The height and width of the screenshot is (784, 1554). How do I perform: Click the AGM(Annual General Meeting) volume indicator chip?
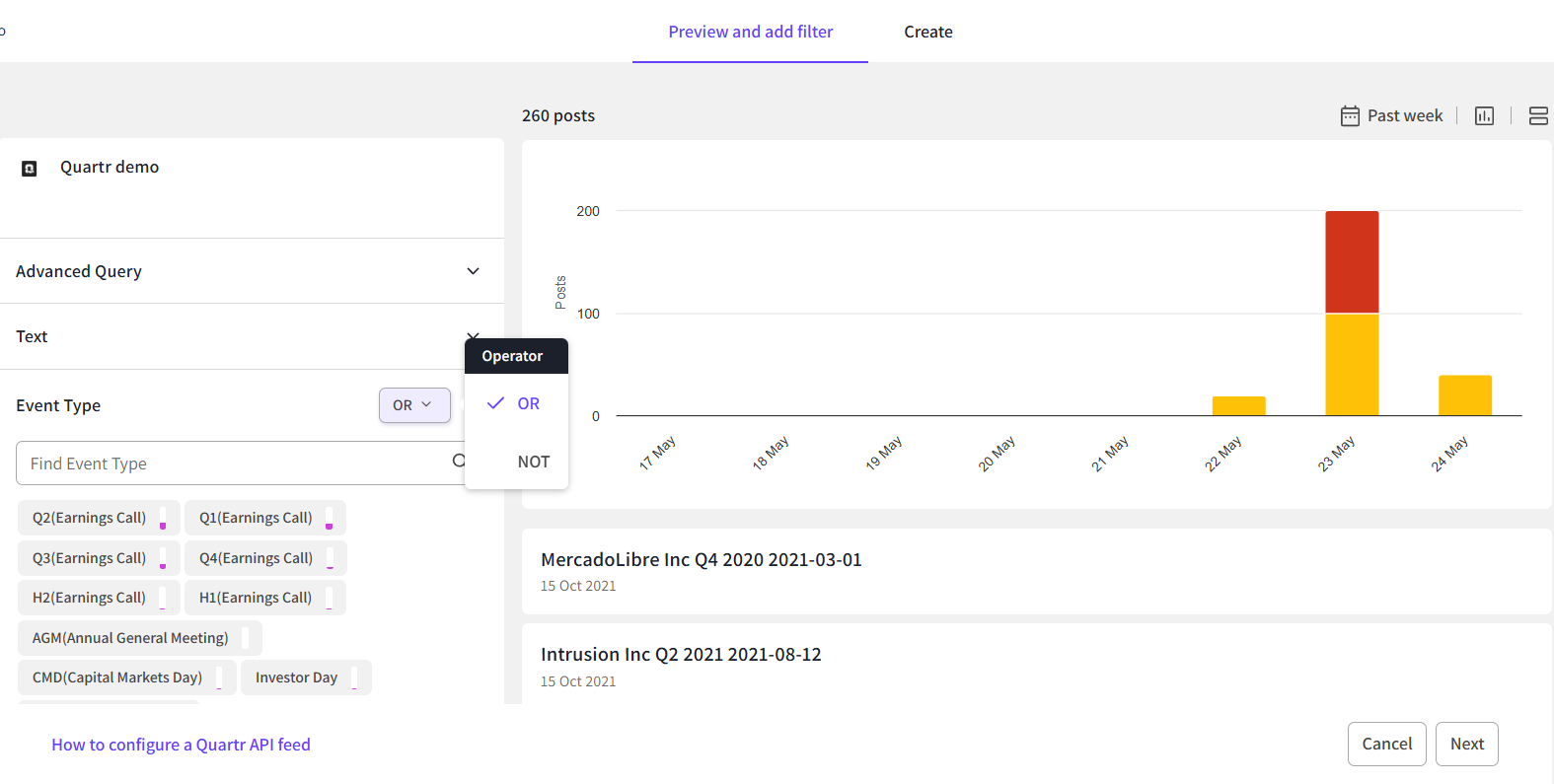click(x=246, y=638)
